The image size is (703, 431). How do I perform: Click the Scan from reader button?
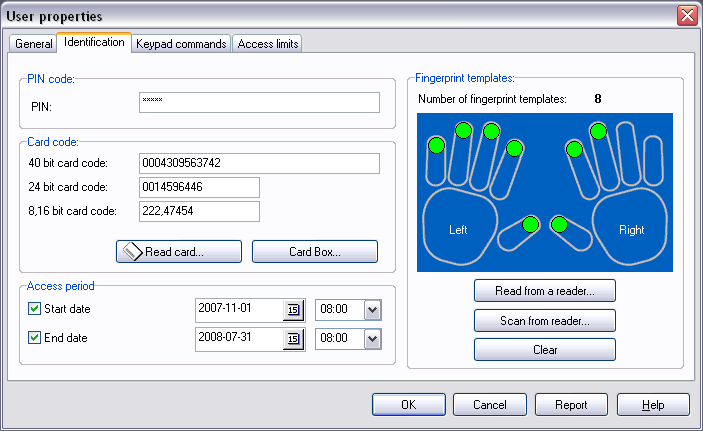click(544, 321)
